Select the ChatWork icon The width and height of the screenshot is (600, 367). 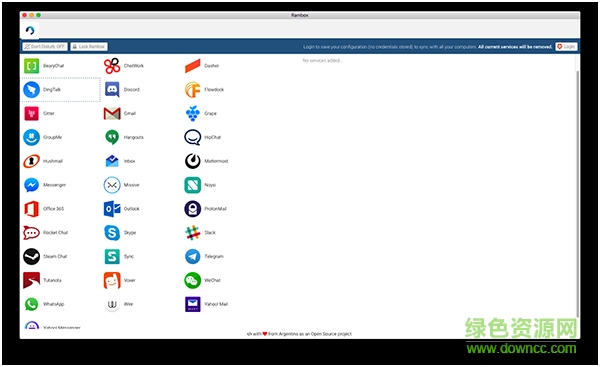[112, 66]
